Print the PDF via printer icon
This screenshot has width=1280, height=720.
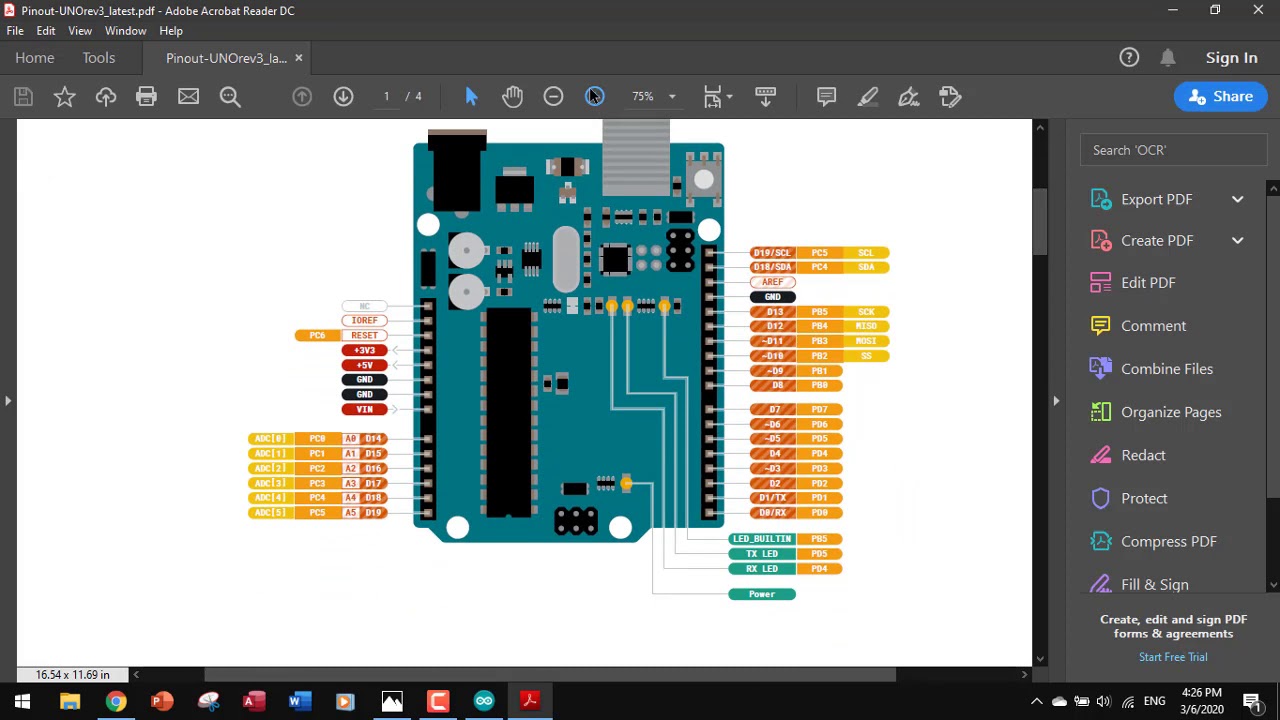tap(147, 97)
